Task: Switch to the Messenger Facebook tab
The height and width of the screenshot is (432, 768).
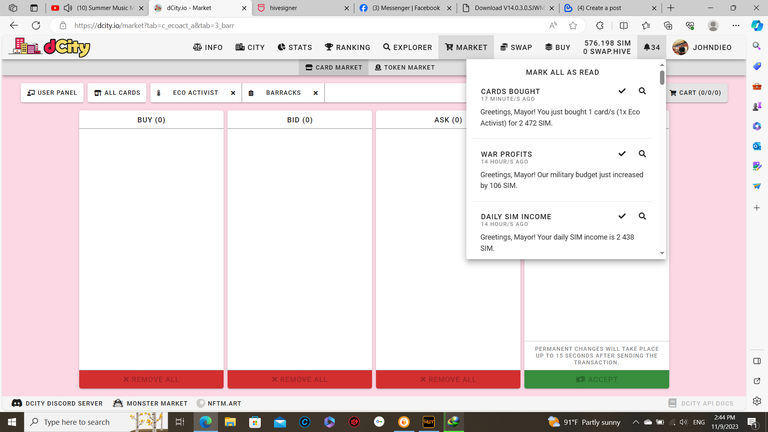Action: click(x=405, y=8)
